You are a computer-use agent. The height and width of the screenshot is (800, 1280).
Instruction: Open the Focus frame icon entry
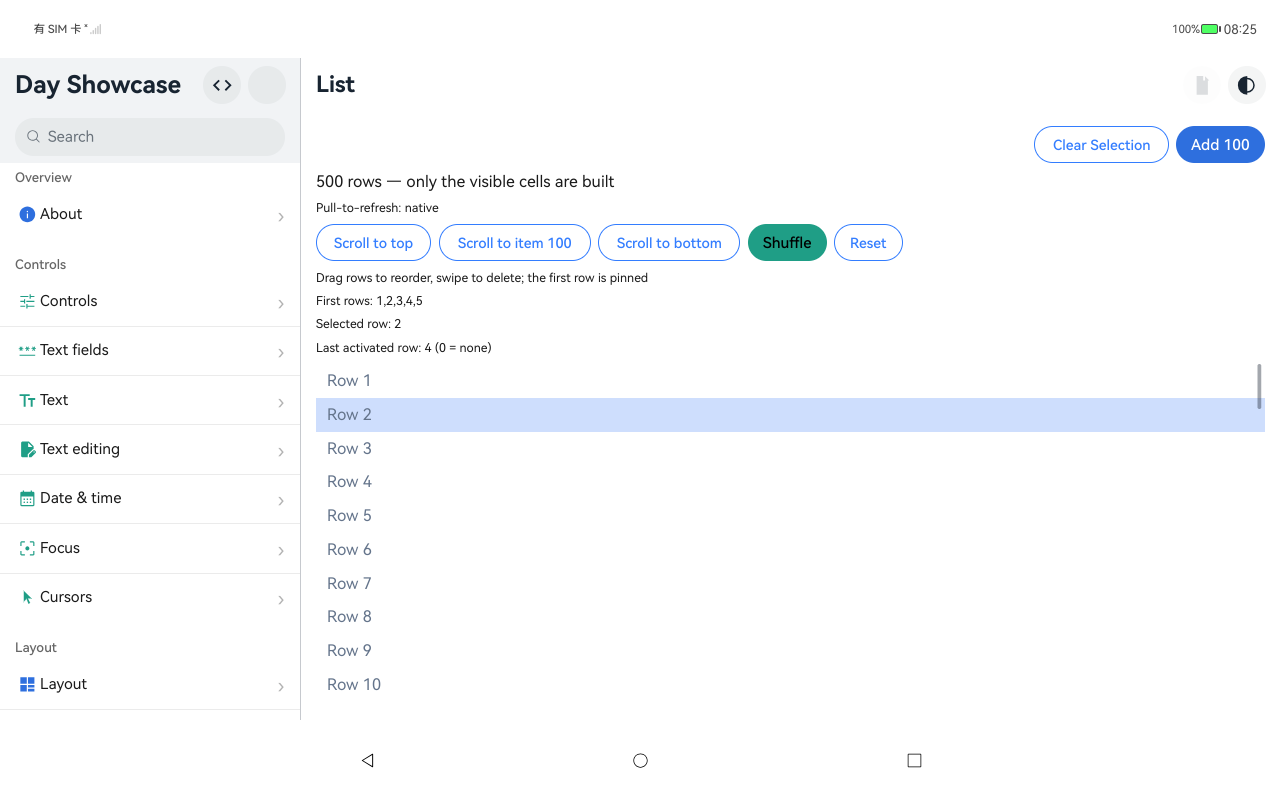pyautogui.click(x=27, y=548)
